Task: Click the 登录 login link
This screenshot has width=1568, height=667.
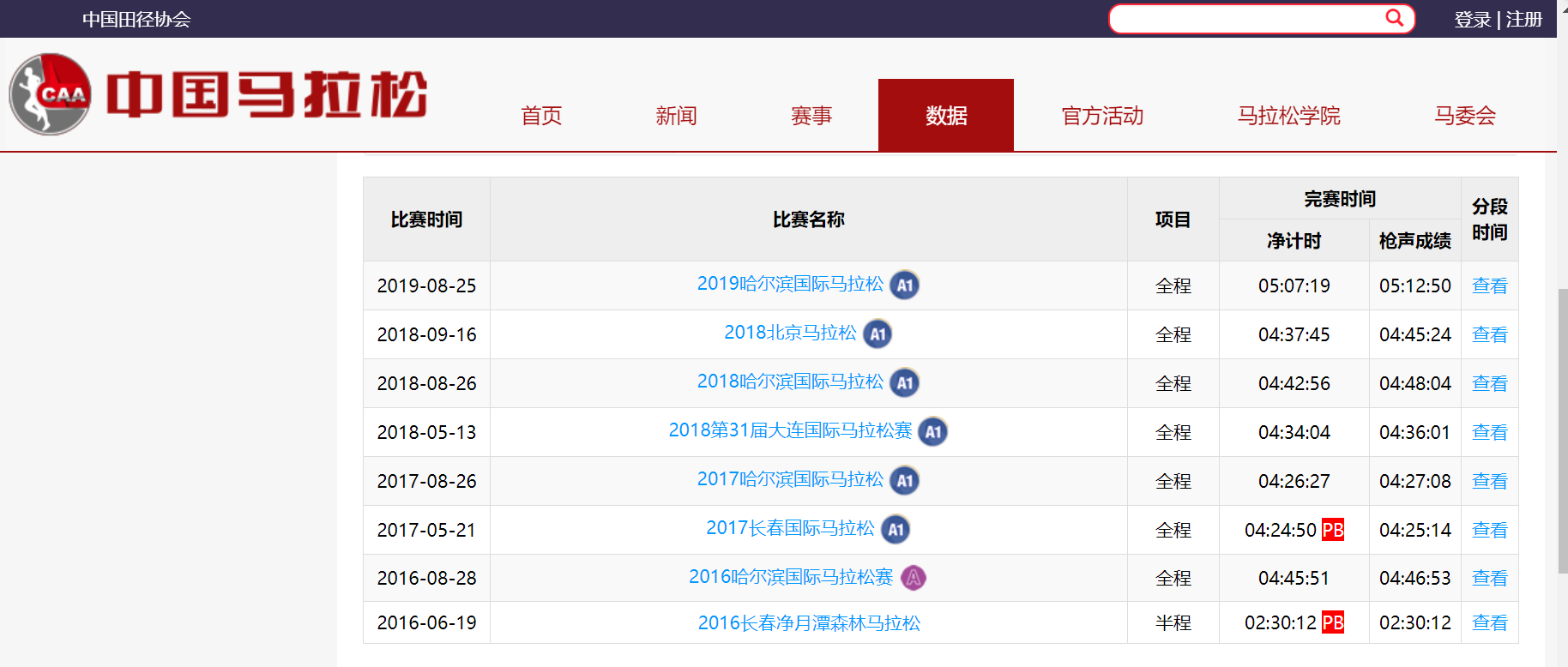Action: pos(1472,19)
